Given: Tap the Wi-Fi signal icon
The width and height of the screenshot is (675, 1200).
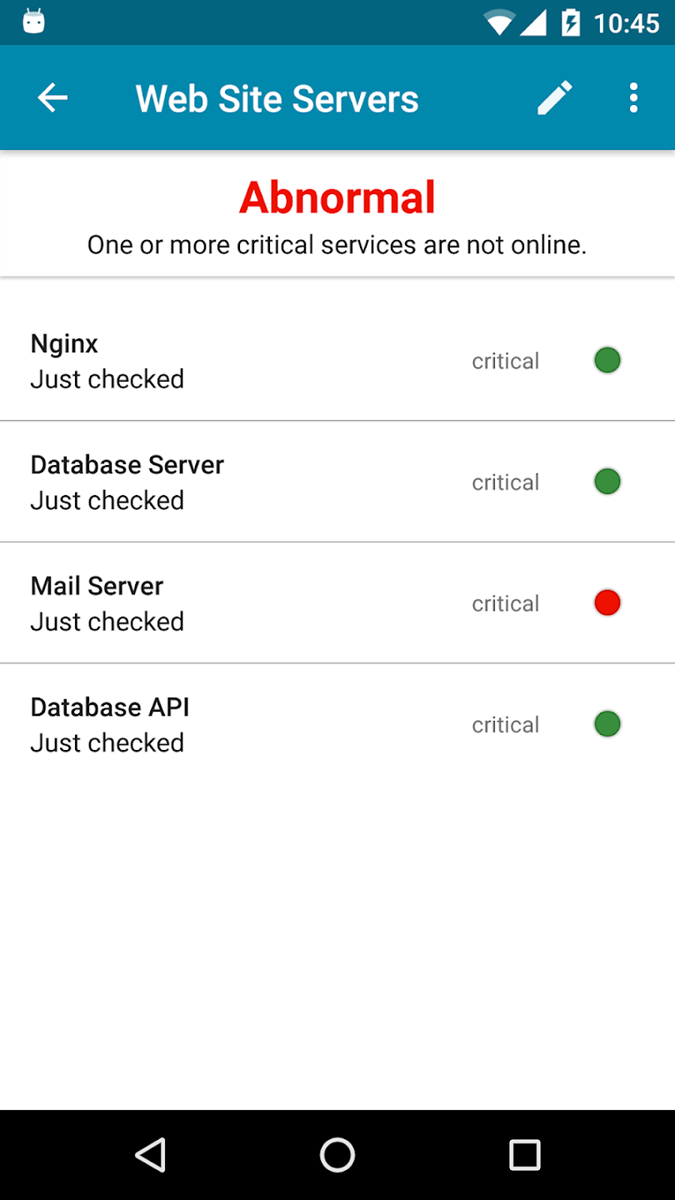Looking at the screenshot, I should tap(499, 22).
